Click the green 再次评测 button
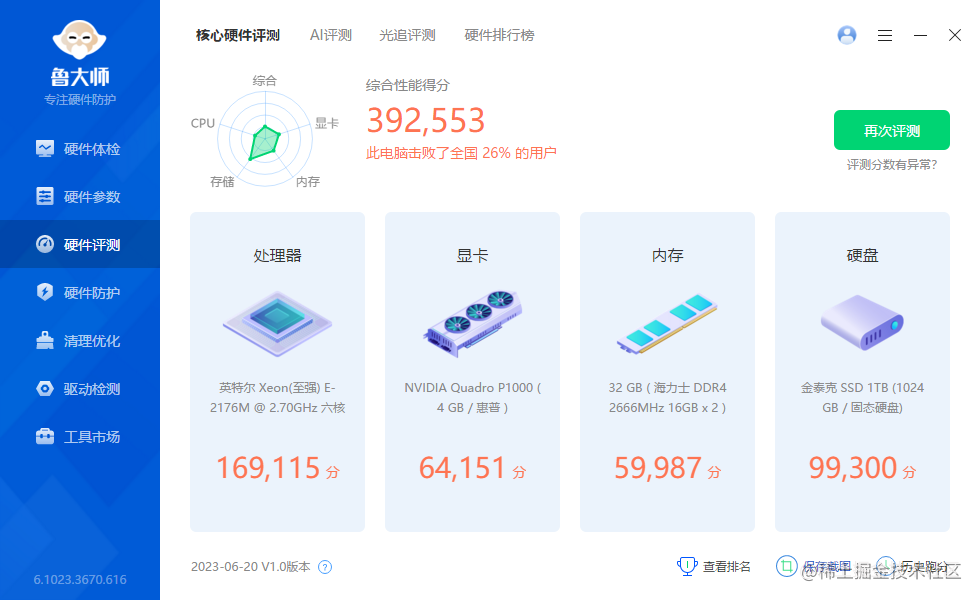 [x=891, y=130]
